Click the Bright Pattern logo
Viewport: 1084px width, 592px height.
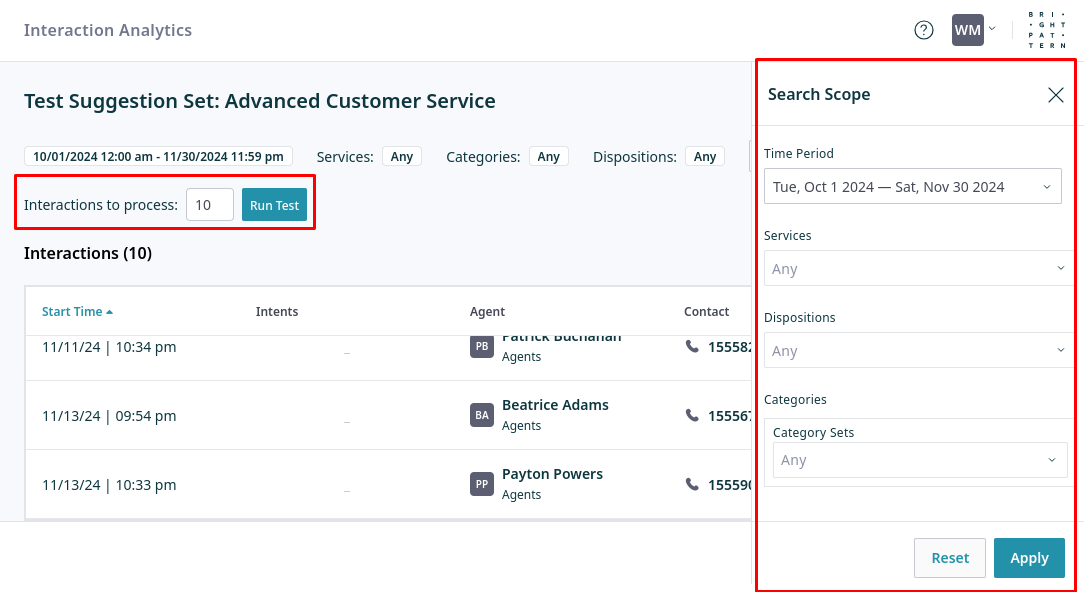point(1047,30)
